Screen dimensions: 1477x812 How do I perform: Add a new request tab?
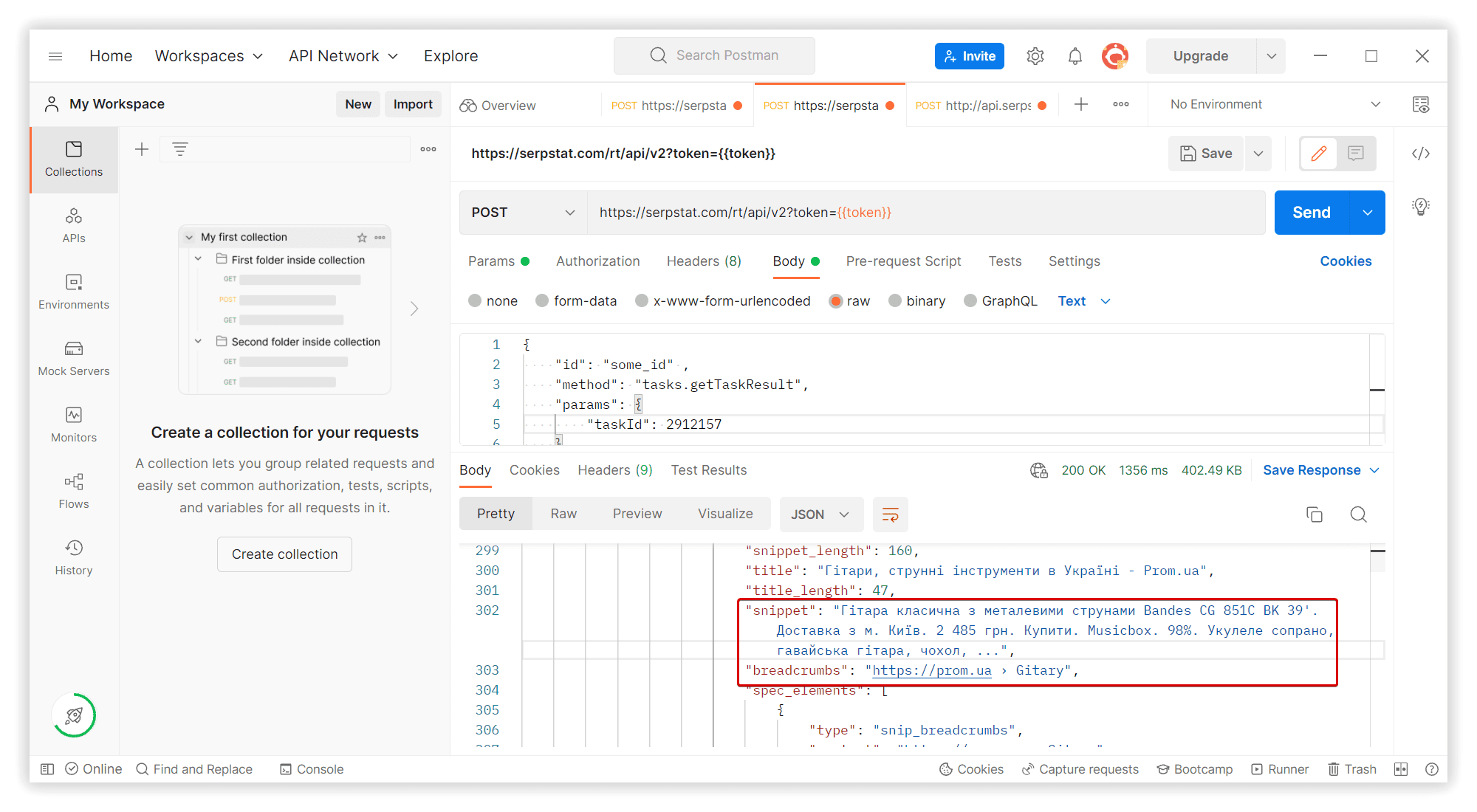[1081, 105]
